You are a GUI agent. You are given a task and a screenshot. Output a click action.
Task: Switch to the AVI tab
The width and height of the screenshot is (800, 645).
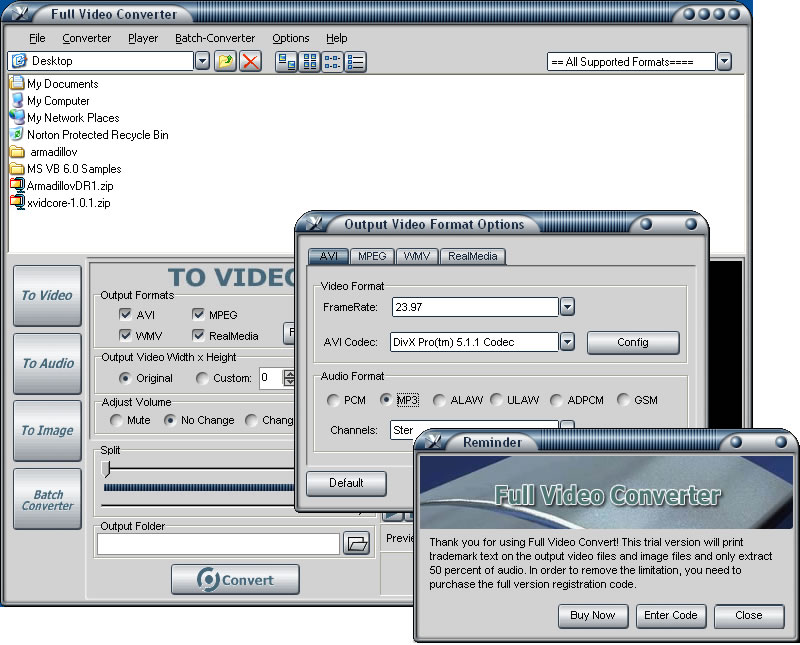[x=329, y=256]
